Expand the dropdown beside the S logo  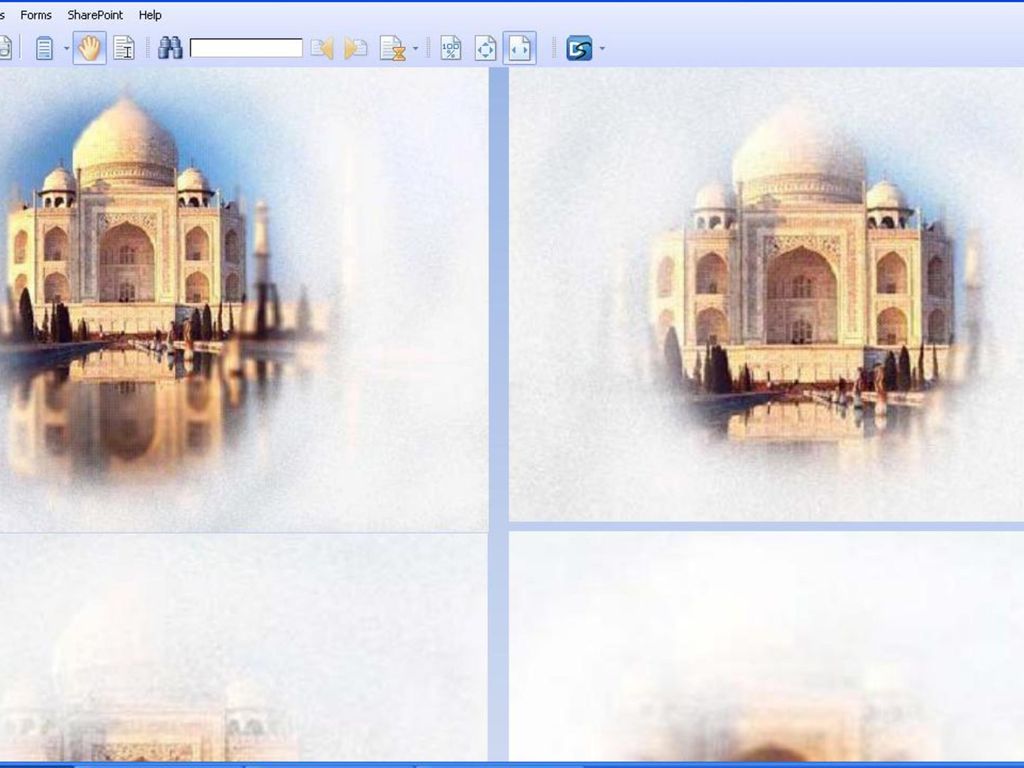click(602, 48)
